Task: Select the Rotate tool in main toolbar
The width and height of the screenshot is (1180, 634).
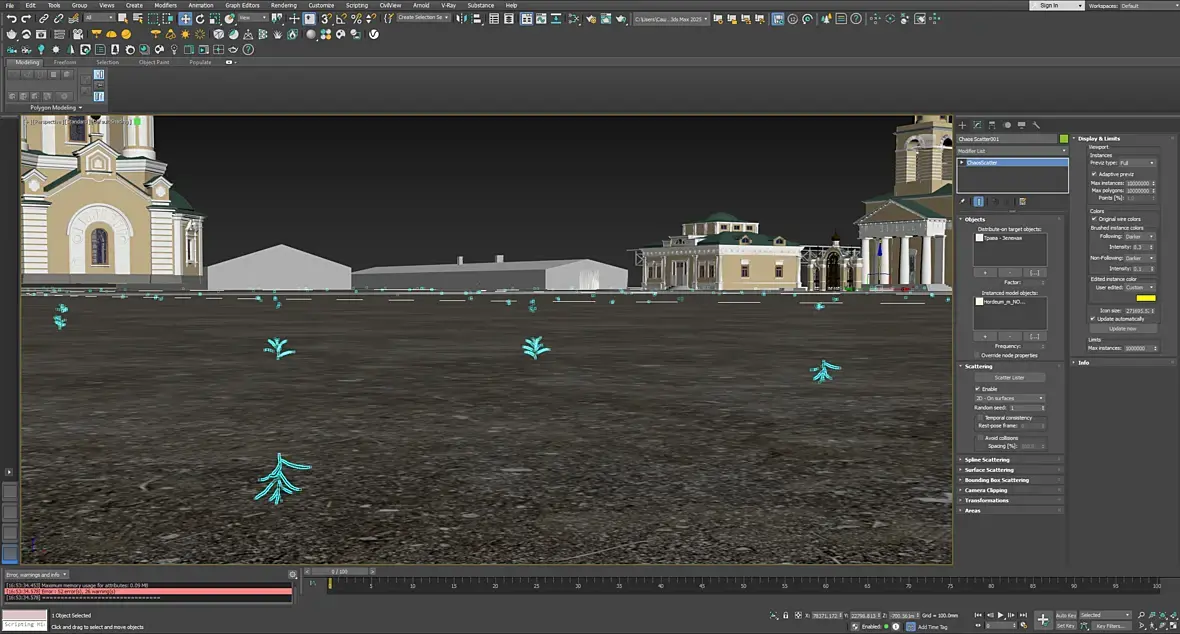Action: coord(200,19)
